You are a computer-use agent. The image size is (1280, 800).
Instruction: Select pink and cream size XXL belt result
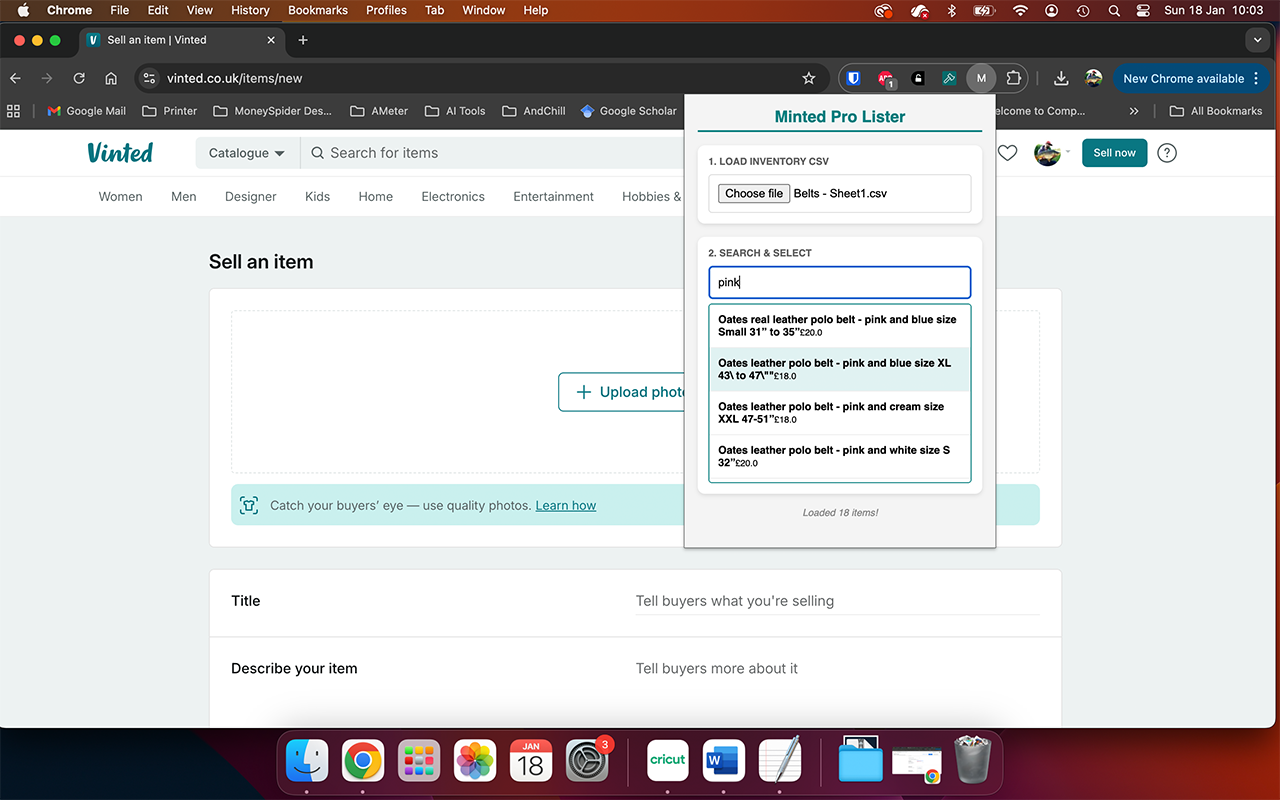coord(840,413)
